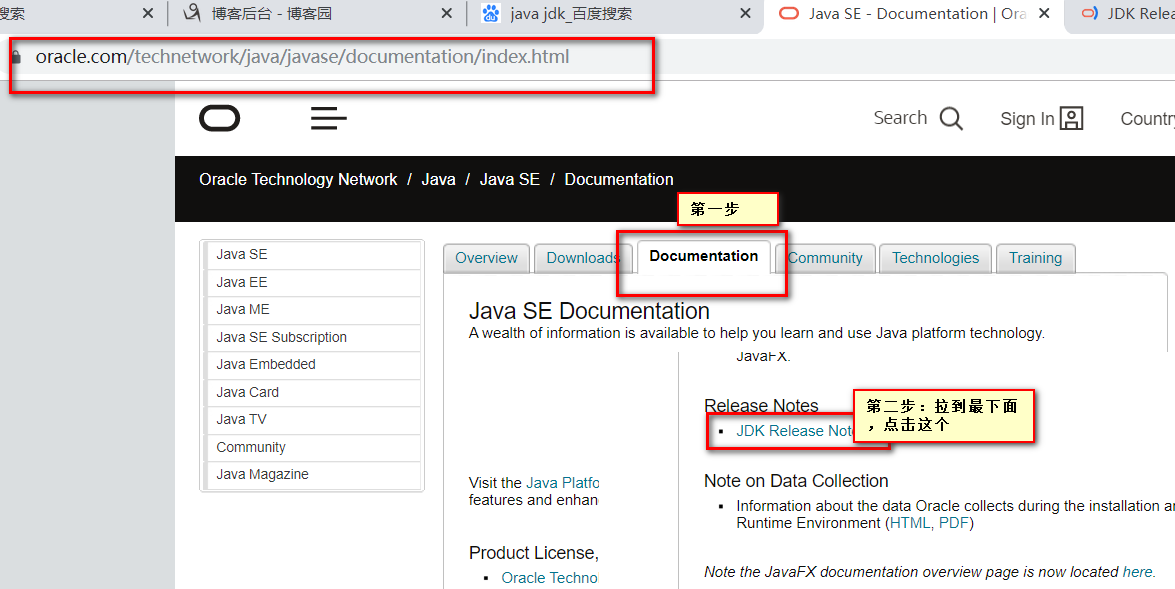
Task: Close the 博客后台 - 博客园 tab
Action: coord(447,13)
